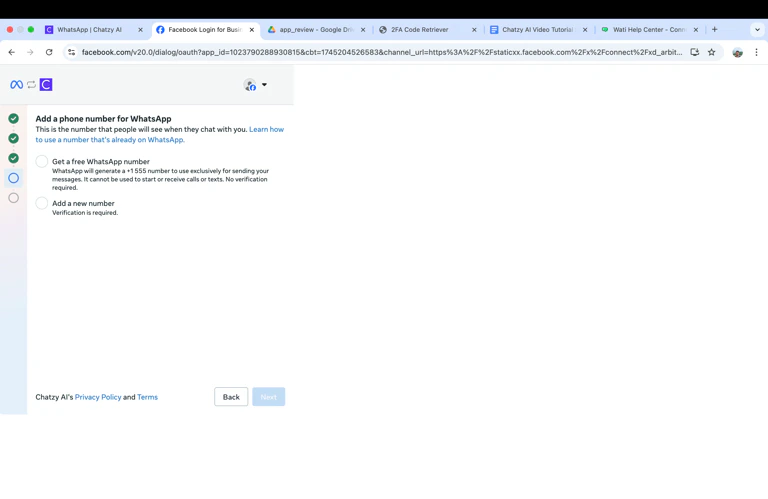Select Add a new number option
The image size is (768, 499).
point(42,203)
